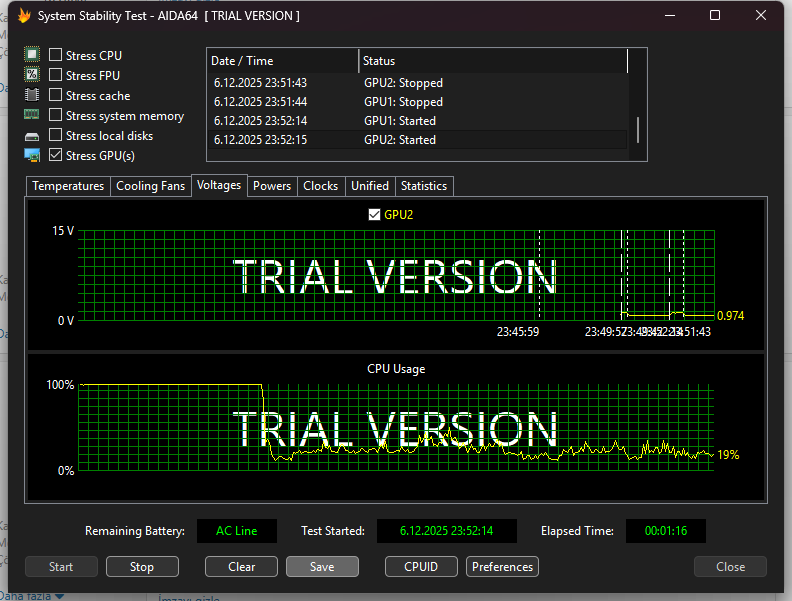Click the bottom Close button
Image resolution: width=792 pixels, height=601 pixels.
click(730, 567)
